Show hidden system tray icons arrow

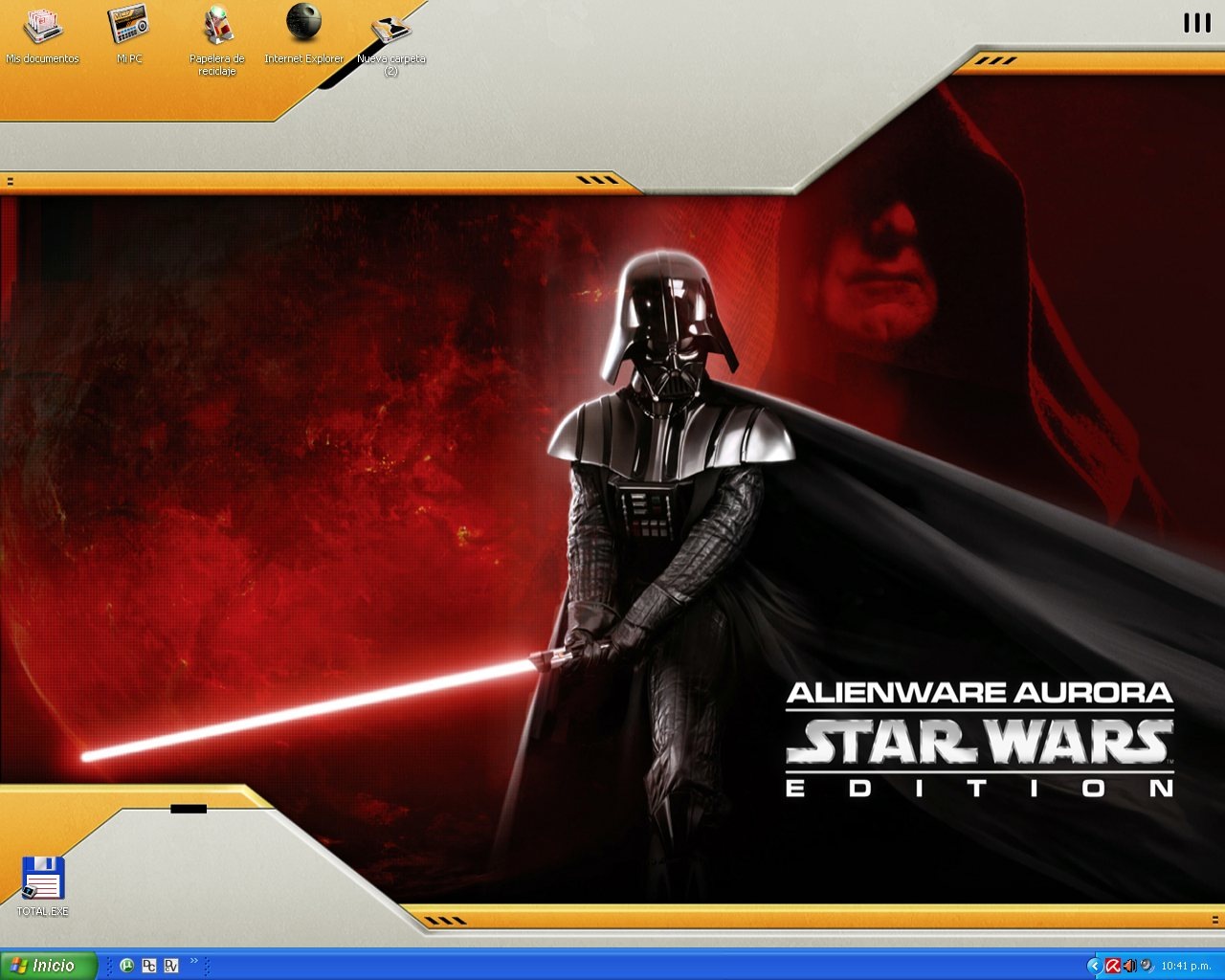click(1094, 967)
